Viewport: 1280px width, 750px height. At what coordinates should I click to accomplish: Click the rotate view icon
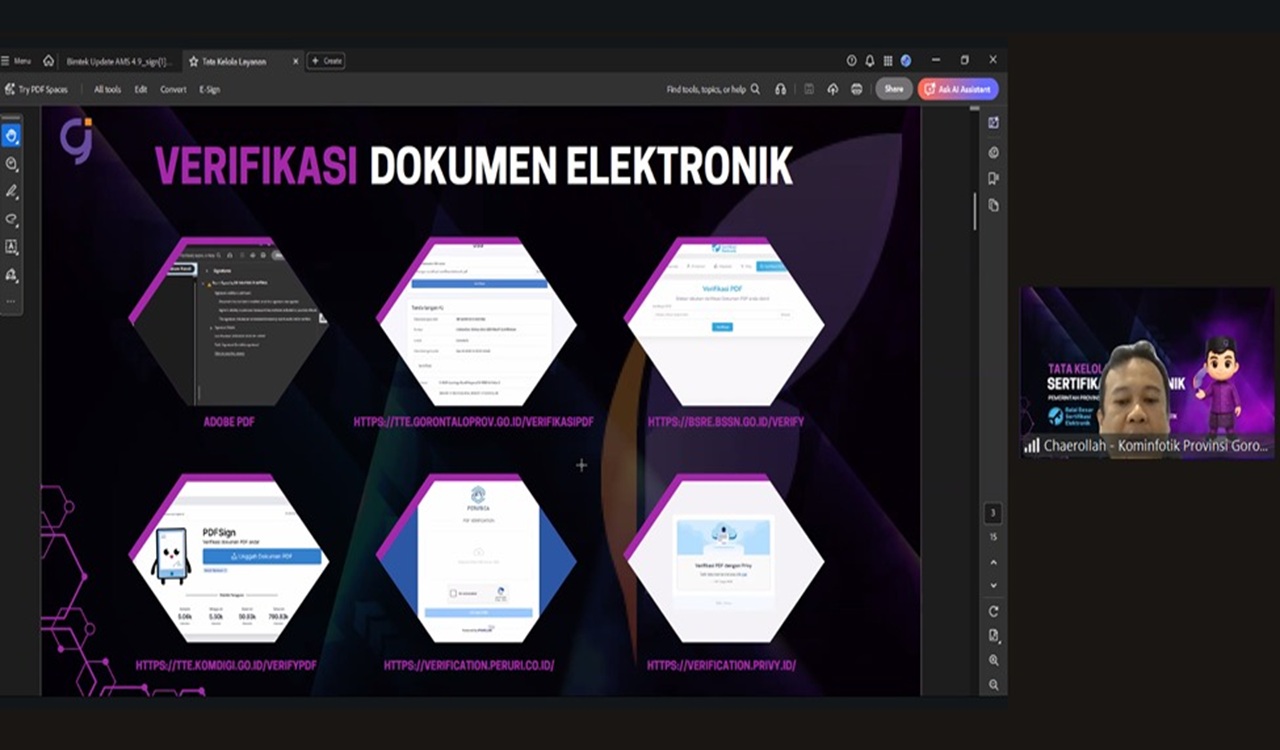point(993,611)
